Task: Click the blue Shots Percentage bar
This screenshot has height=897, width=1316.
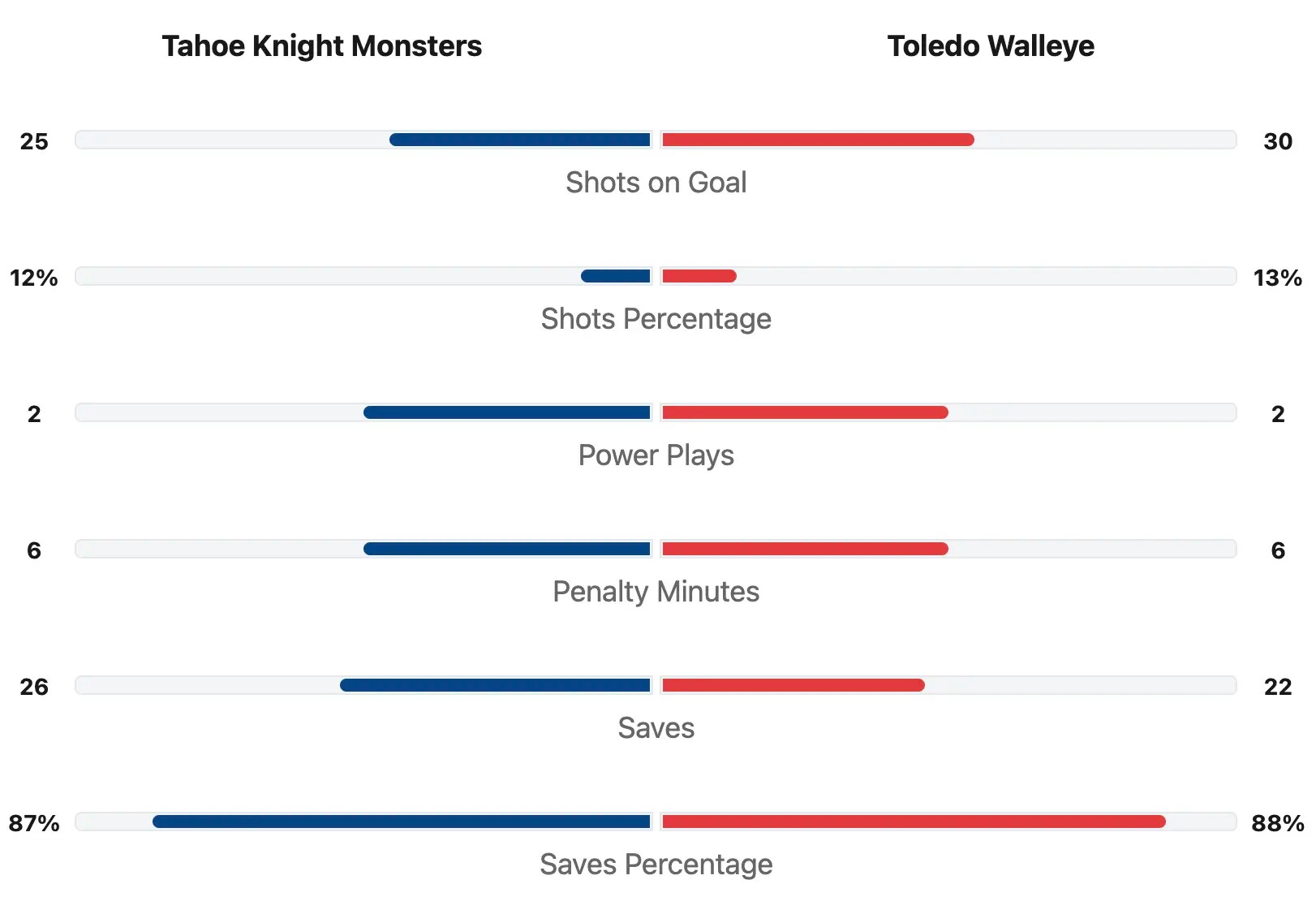Action: 616,276
